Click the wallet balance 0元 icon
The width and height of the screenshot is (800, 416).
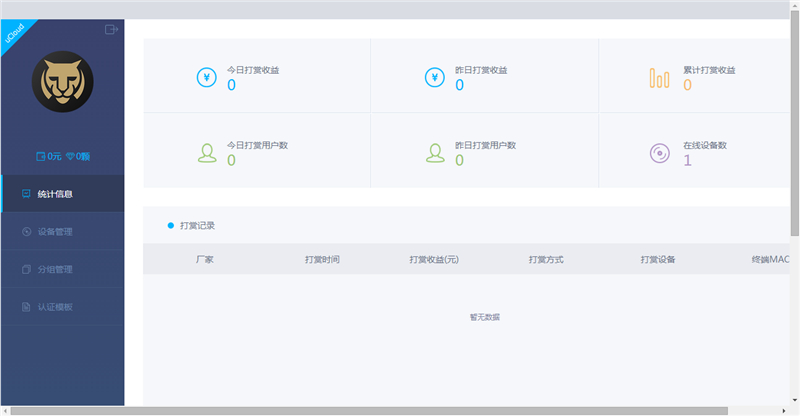(41, 156)
